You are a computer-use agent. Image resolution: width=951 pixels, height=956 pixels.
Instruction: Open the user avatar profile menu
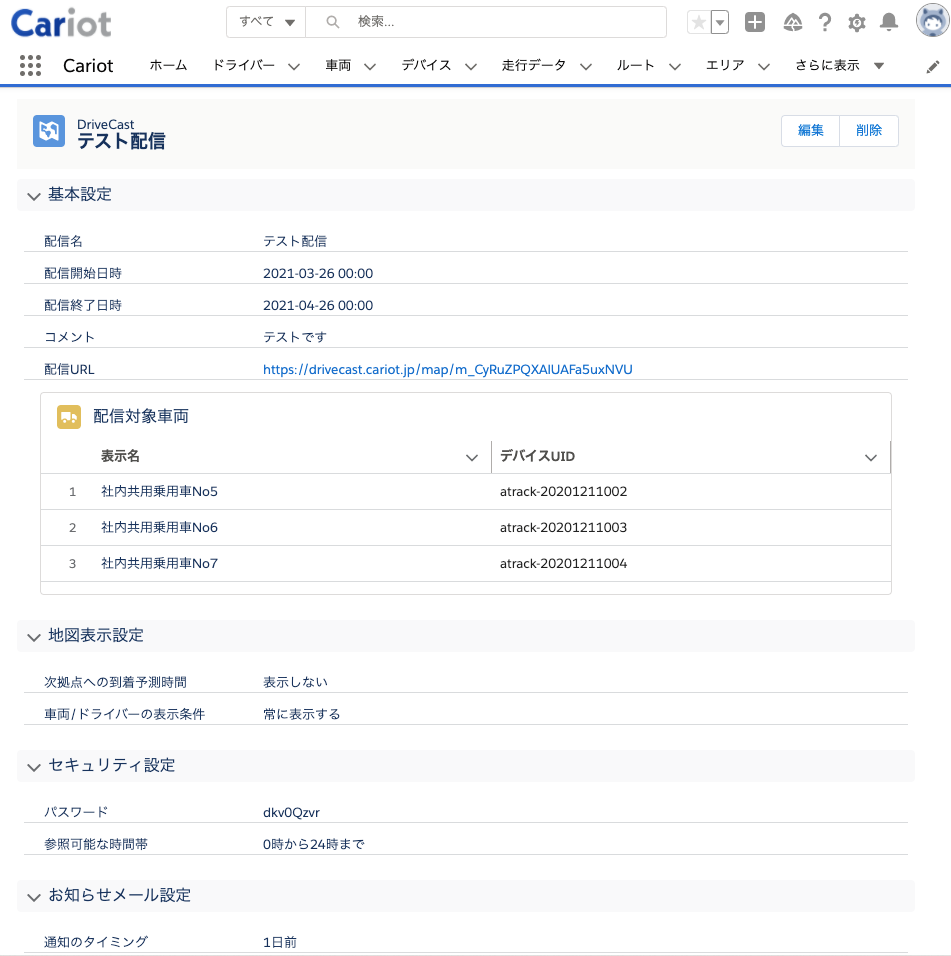point(932,21)
